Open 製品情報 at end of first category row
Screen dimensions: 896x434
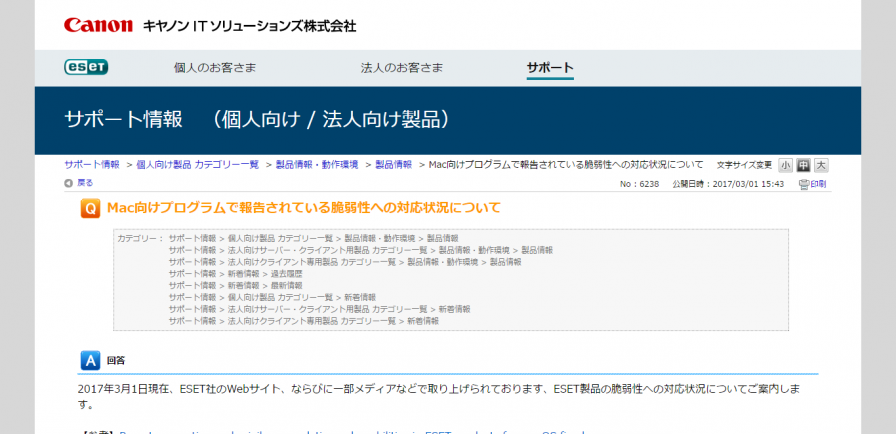point(442,238)
